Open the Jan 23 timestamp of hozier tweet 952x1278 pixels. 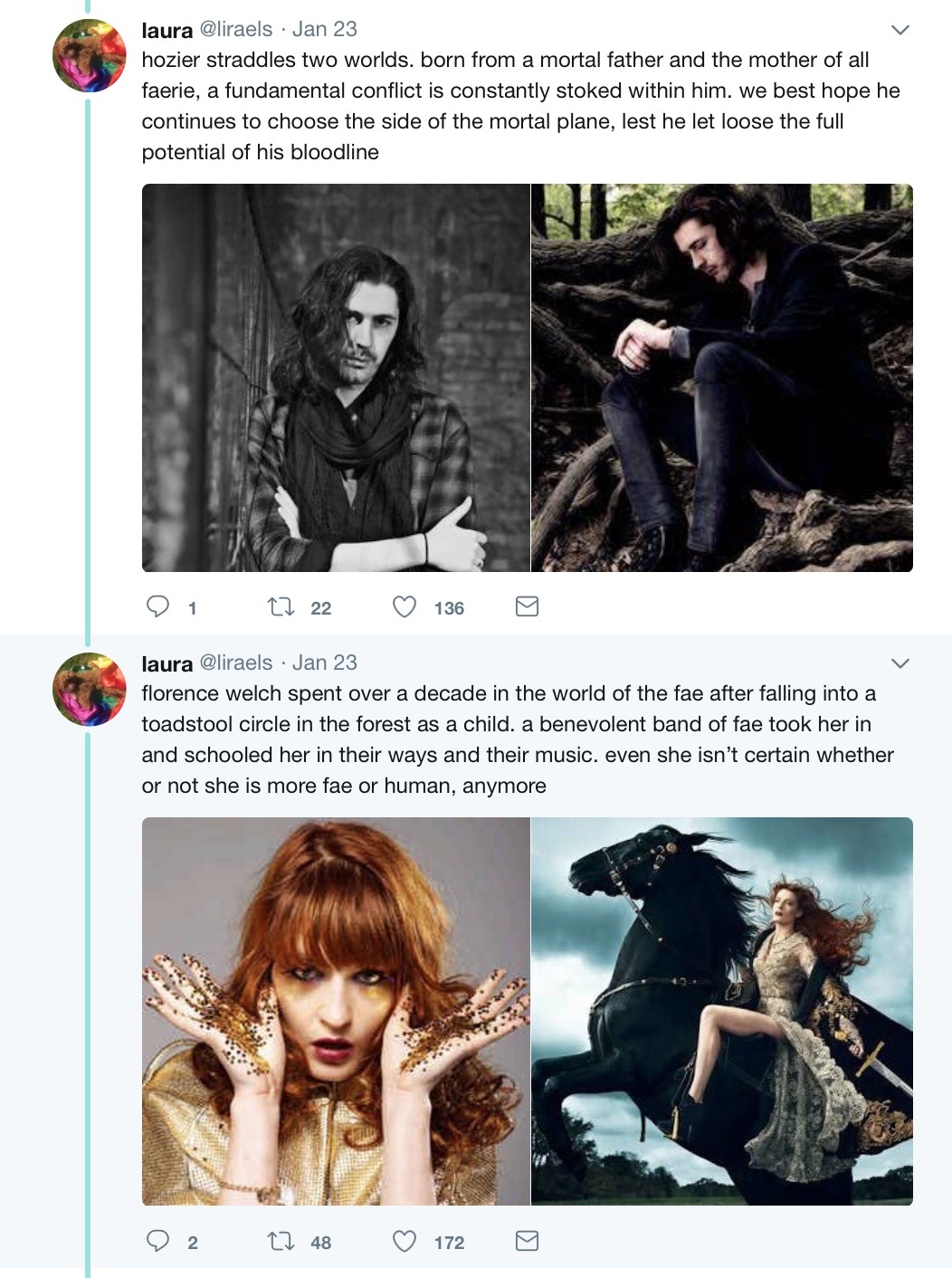[325, 29]
